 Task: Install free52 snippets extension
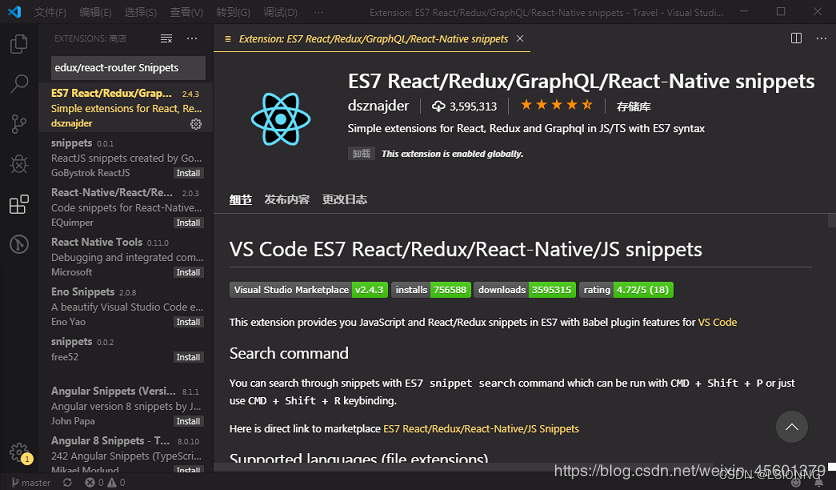[x=188, y=357]
